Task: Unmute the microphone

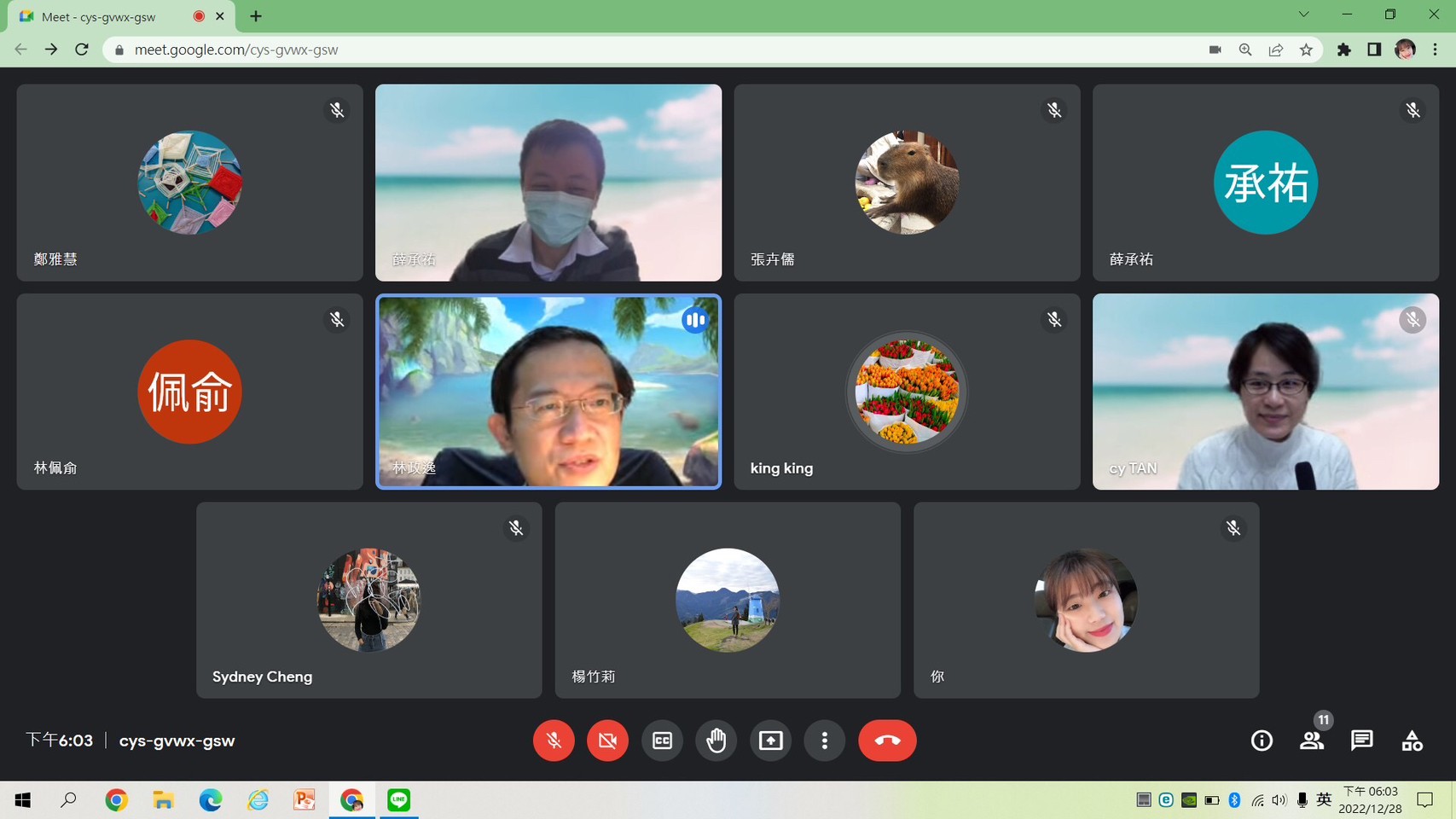Action: (554, 741)
